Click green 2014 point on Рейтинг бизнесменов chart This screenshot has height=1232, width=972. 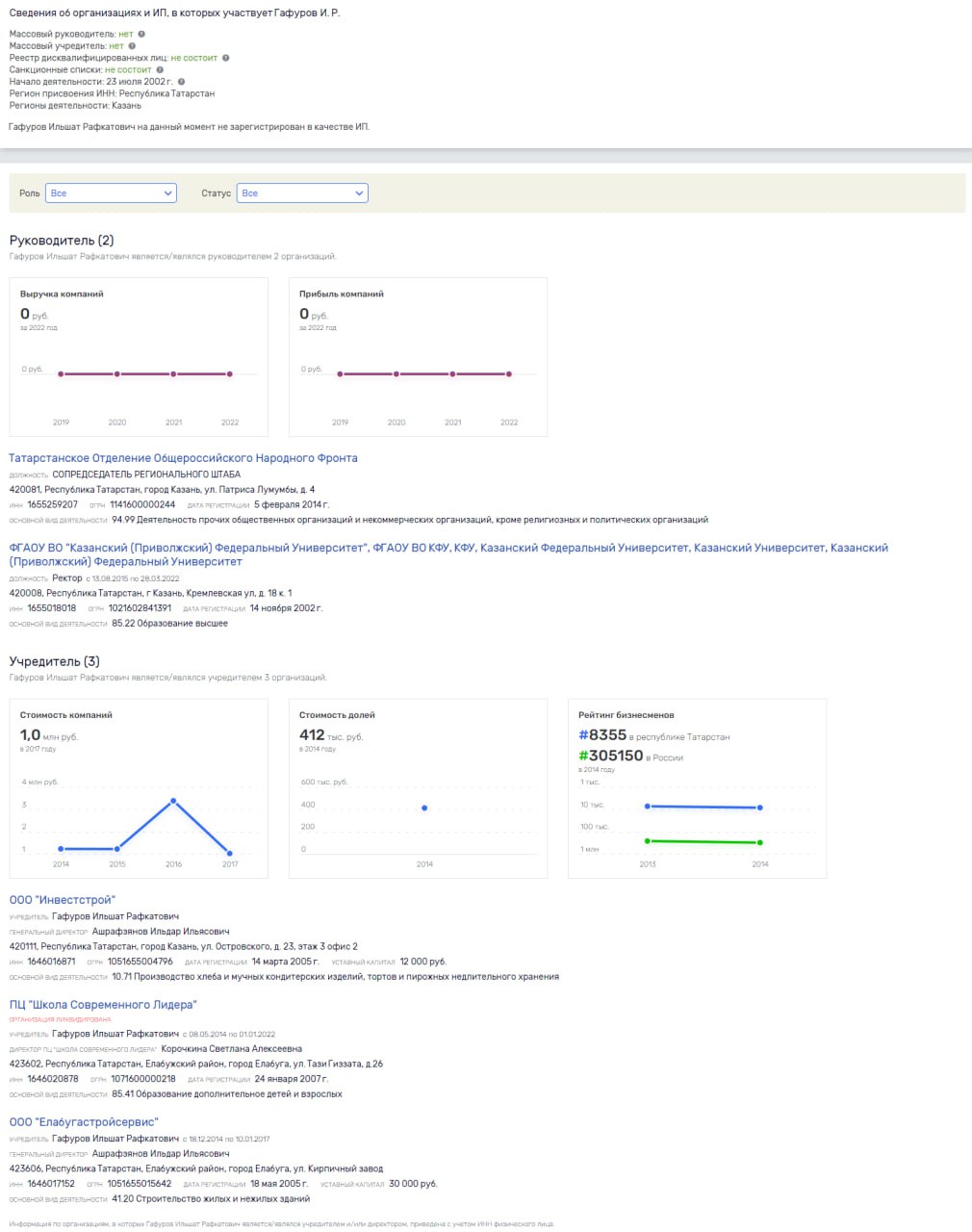pyautogui.click(x=760, y=842)
